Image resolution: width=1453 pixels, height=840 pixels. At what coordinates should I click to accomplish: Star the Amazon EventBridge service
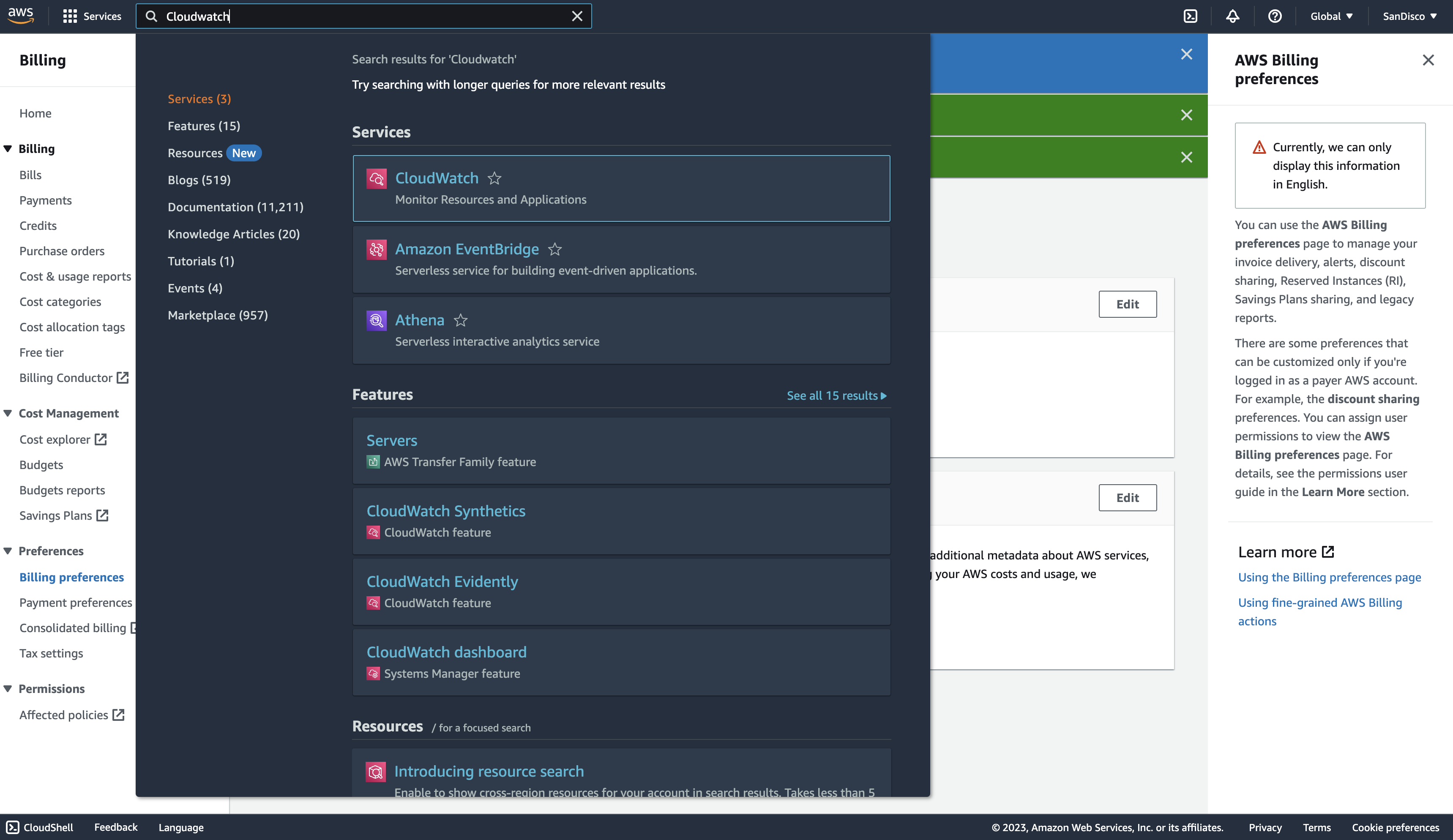click(554, 250)
